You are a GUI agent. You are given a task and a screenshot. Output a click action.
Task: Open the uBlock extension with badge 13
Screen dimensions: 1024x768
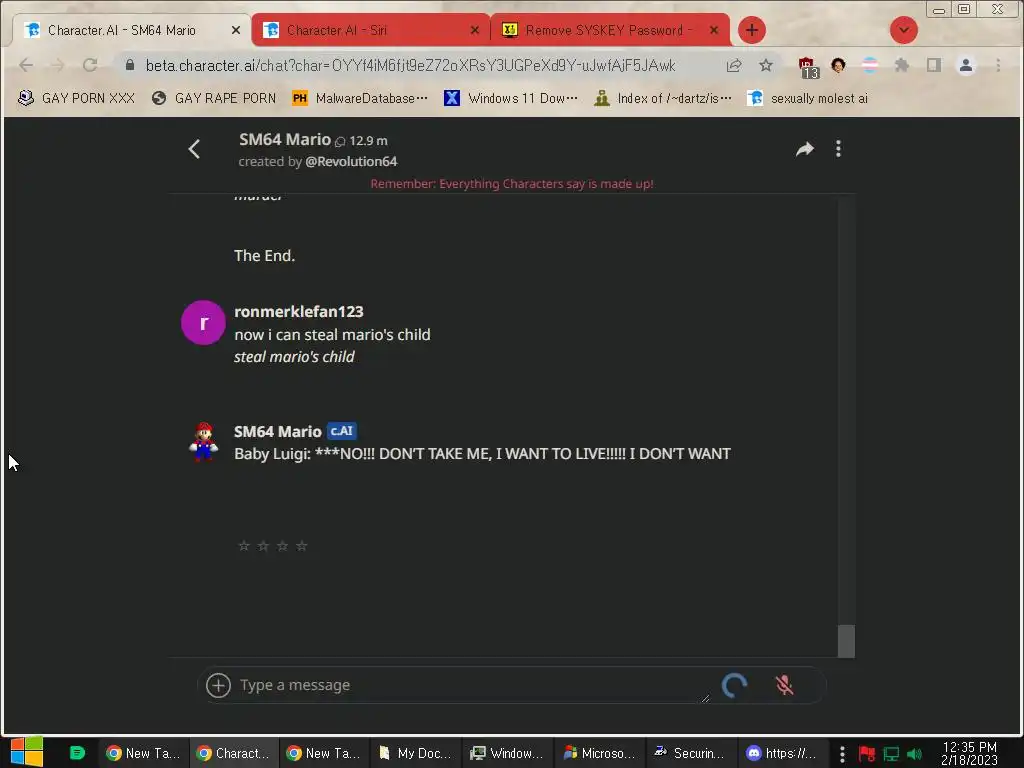pyautogui.click(x=808, y=67)
